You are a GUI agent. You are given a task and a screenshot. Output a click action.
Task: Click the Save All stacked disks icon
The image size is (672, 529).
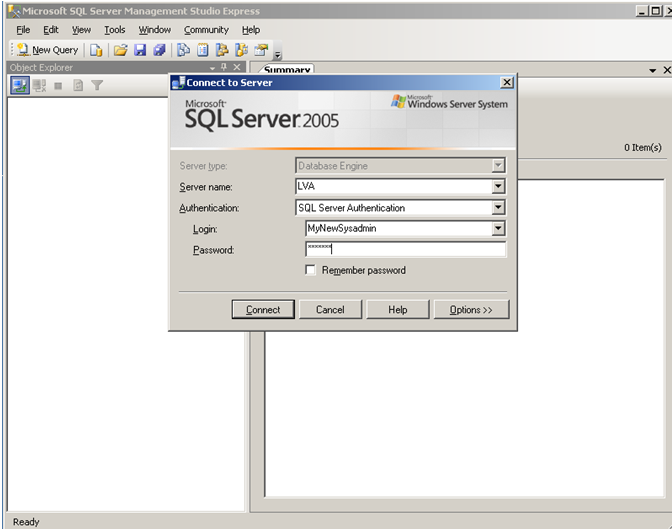(x=159, y=50)
